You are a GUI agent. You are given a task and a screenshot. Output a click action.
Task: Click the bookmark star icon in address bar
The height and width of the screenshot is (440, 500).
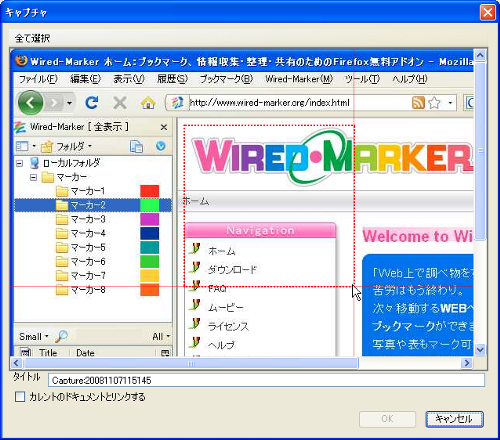coord(434,103)
